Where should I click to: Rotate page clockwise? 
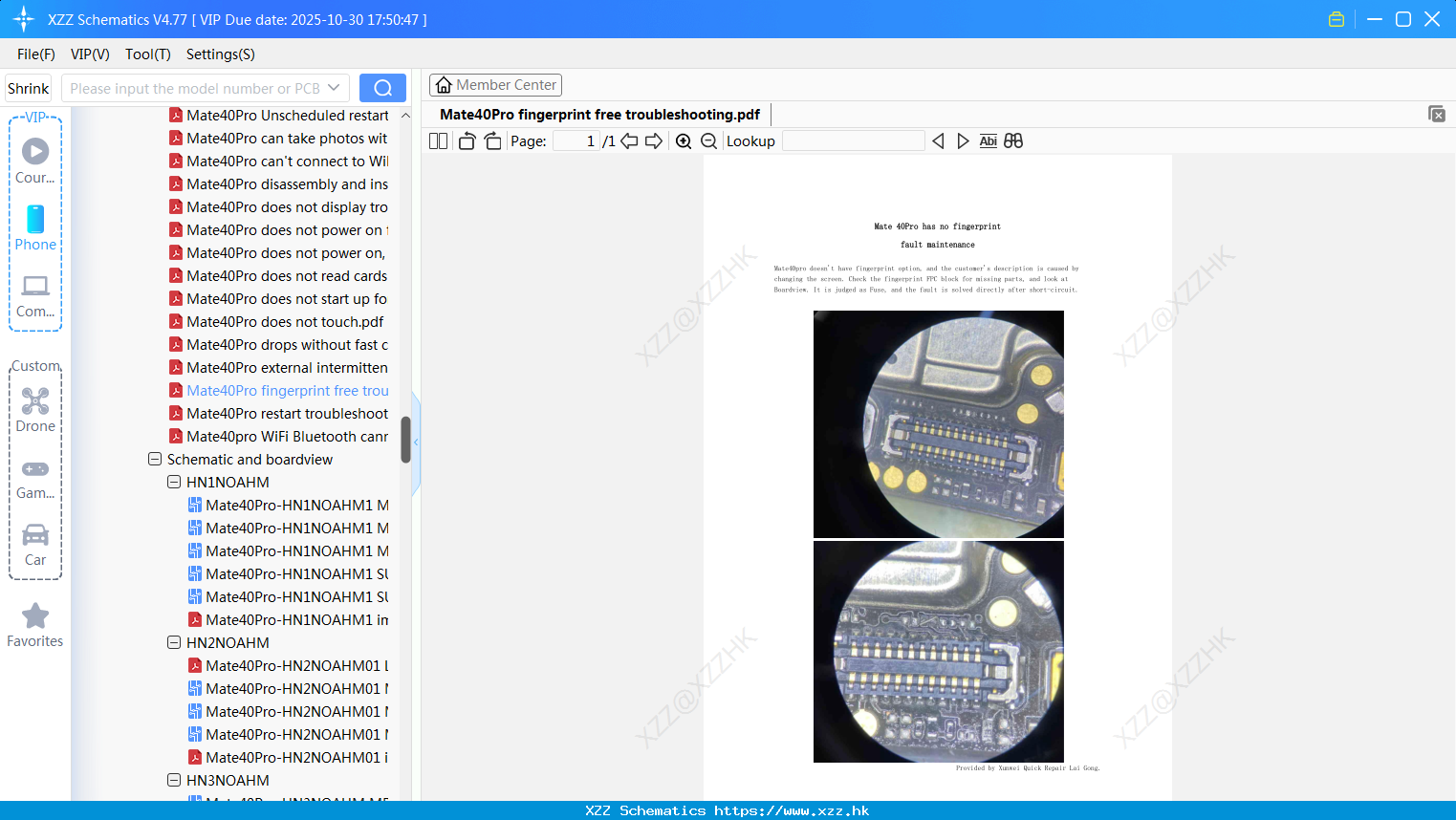click(492, 141)
